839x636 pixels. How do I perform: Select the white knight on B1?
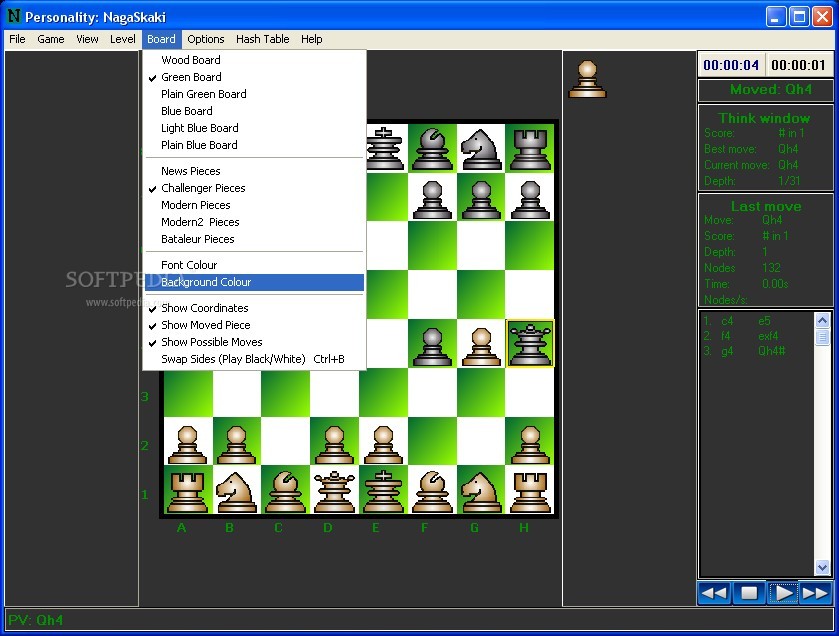pos(236,490)
